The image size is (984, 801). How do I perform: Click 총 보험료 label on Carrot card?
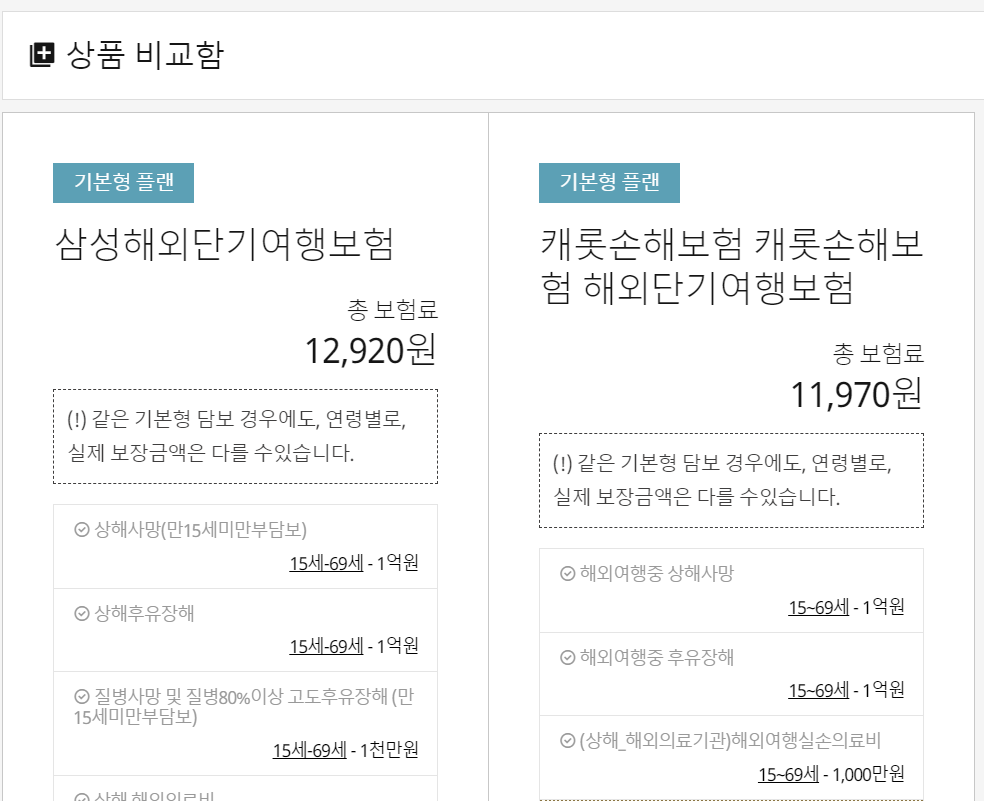(x=879, y=353)
